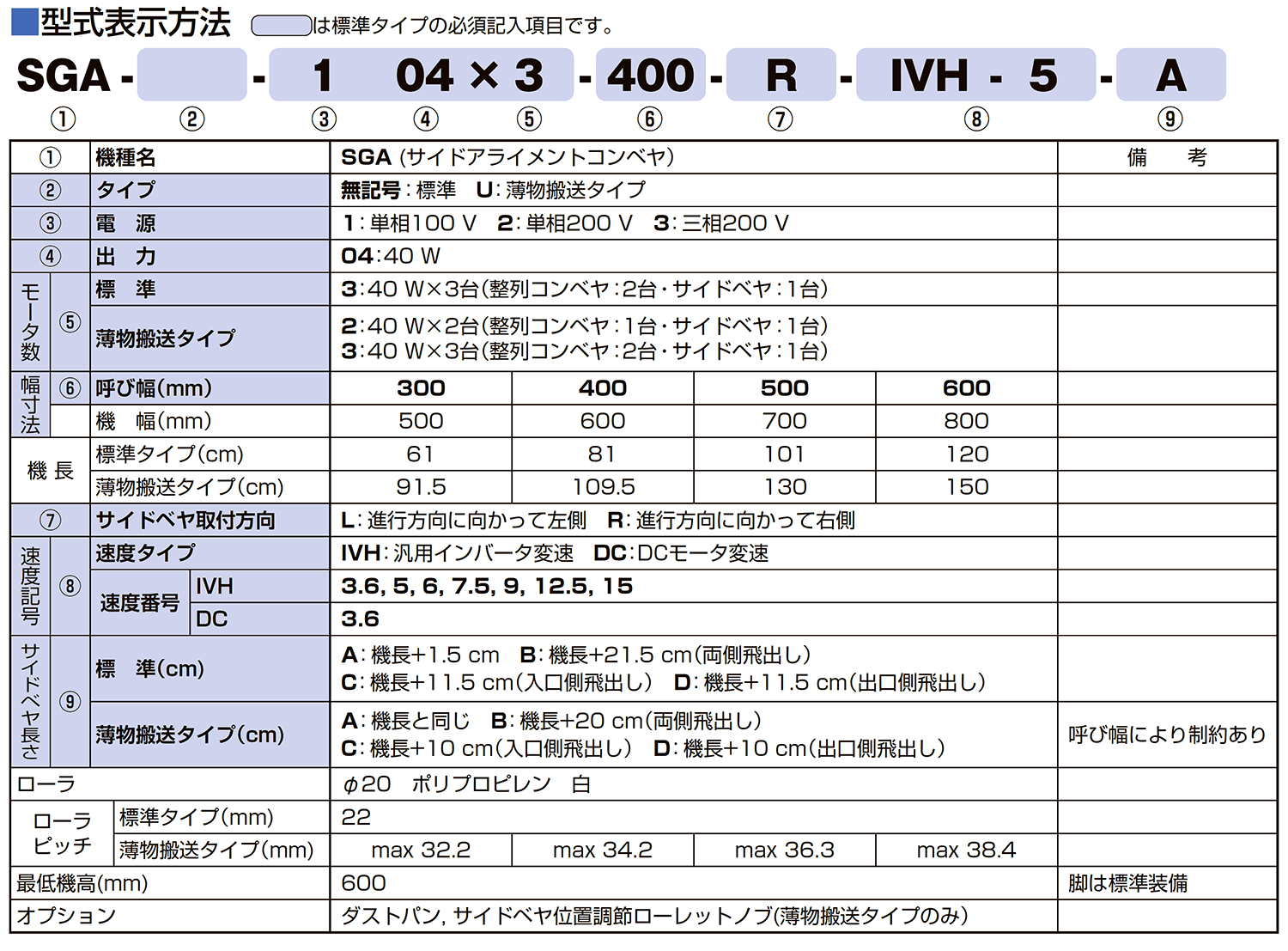Select the 130 length cell
The width and height of the screenshot is (1288, 951).
coord(785,487)
